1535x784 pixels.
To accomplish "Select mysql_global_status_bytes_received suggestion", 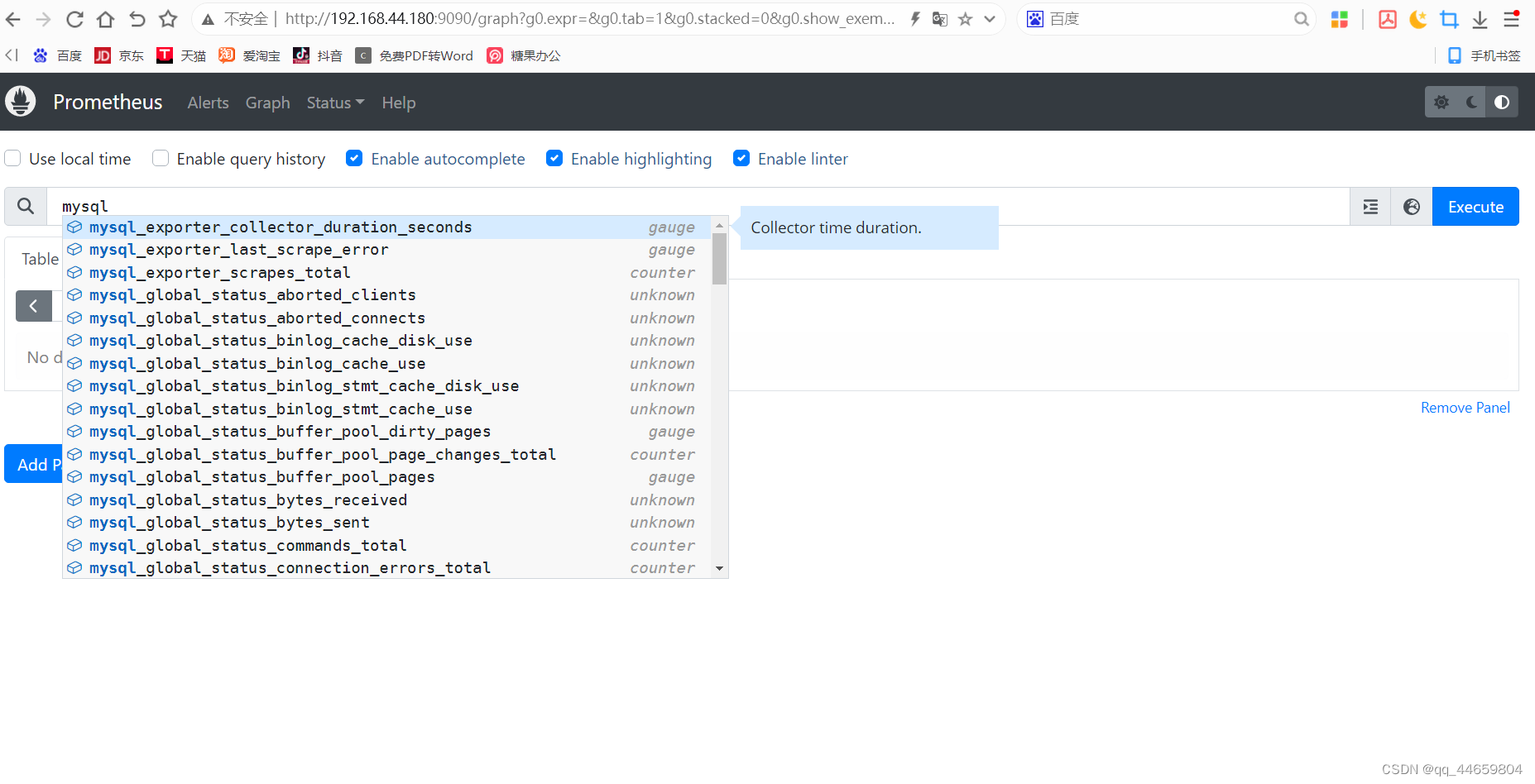I will click(386, 500).
